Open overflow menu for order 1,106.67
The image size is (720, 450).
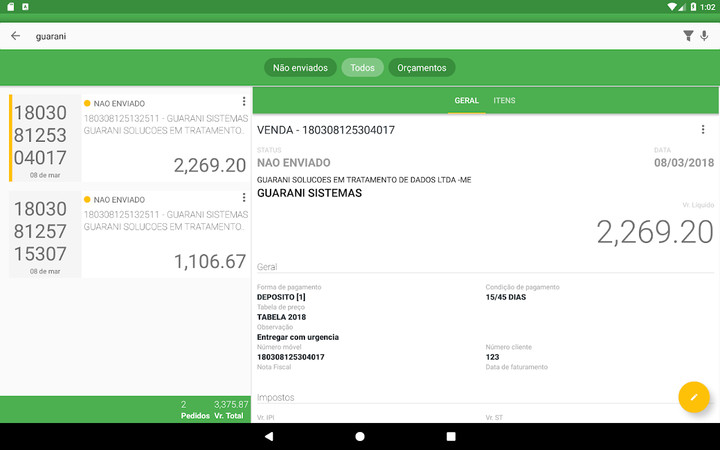coord(244,199)
